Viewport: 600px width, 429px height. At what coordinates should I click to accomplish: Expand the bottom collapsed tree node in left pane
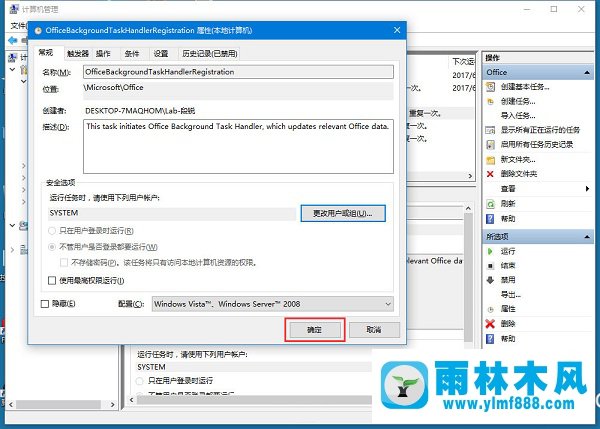(12, 250)
